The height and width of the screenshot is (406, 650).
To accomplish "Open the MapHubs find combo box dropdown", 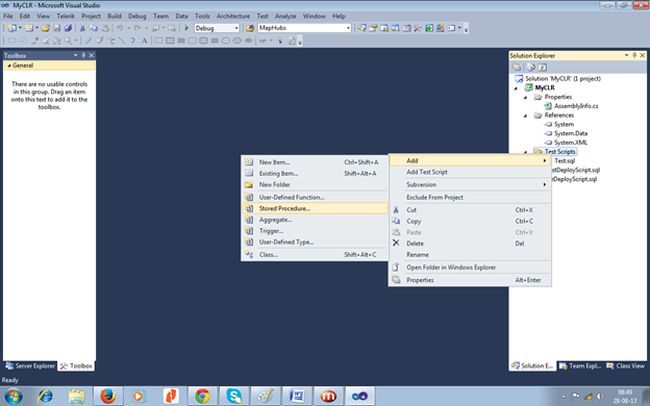I will [348, 28].
